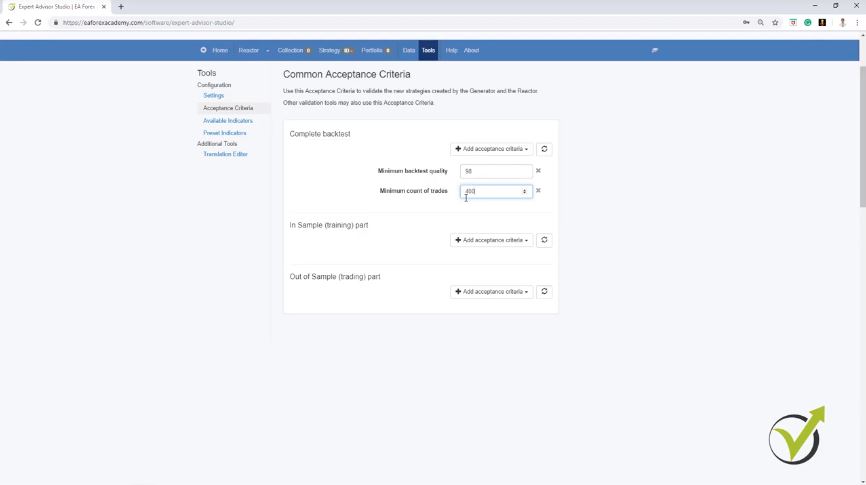Click the gear icon beside Home in navbar
This screenshot has width=866, height=485.
tap(204, 50)
